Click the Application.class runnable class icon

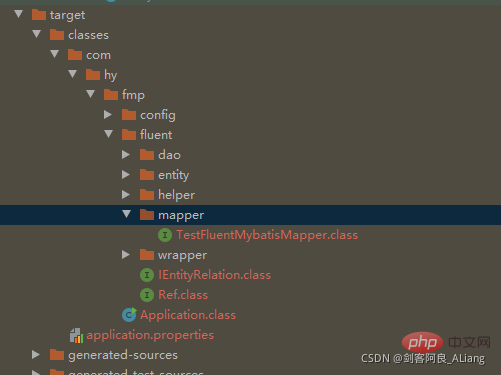[x=129, y=315]
